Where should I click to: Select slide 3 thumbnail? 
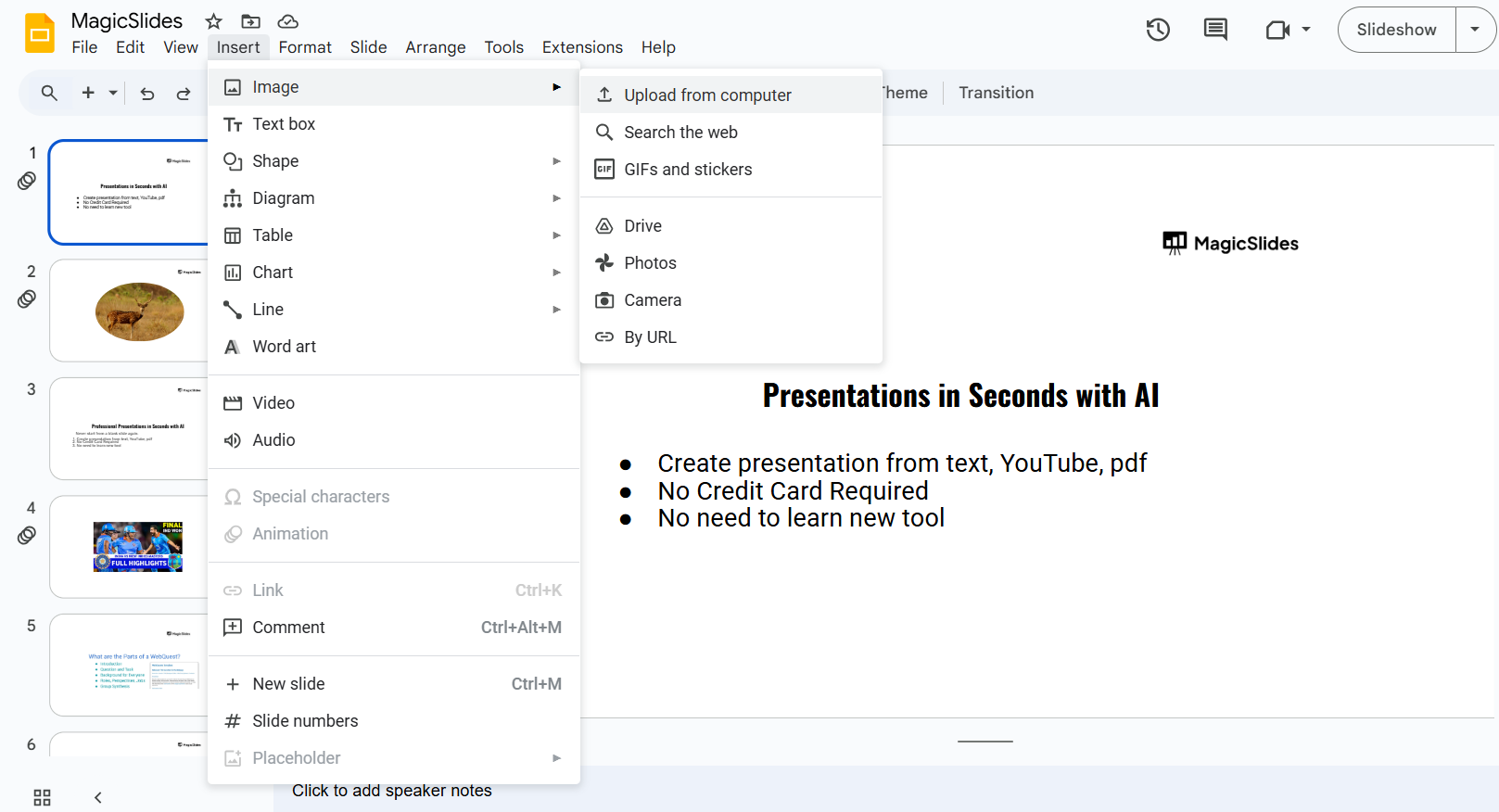pos(129,428)
